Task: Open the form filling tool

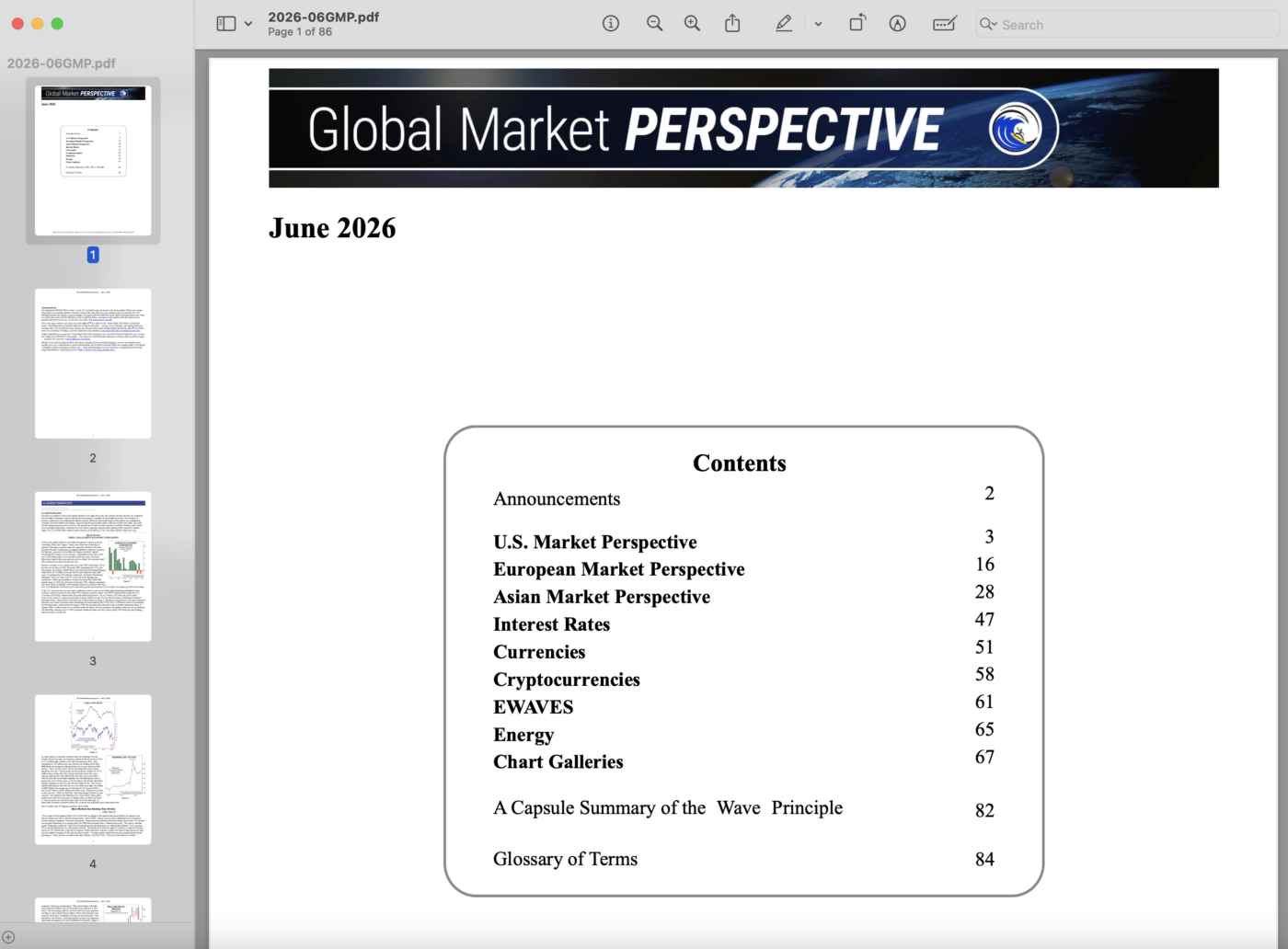Action: 945,24
